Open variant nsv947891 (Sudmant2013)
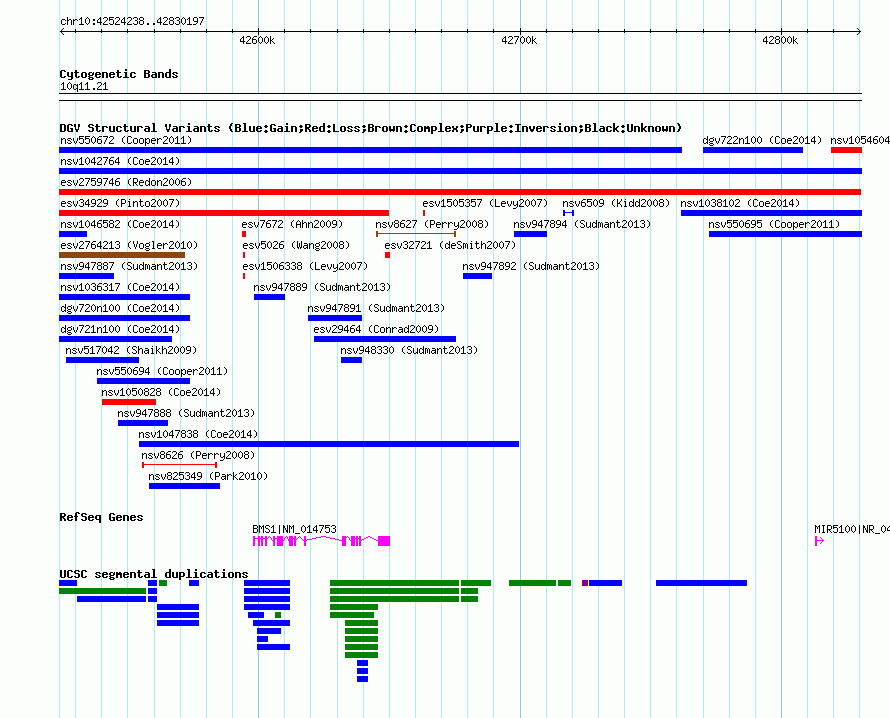The height and width of the screenshot is (718, 890). pos(335,318)
